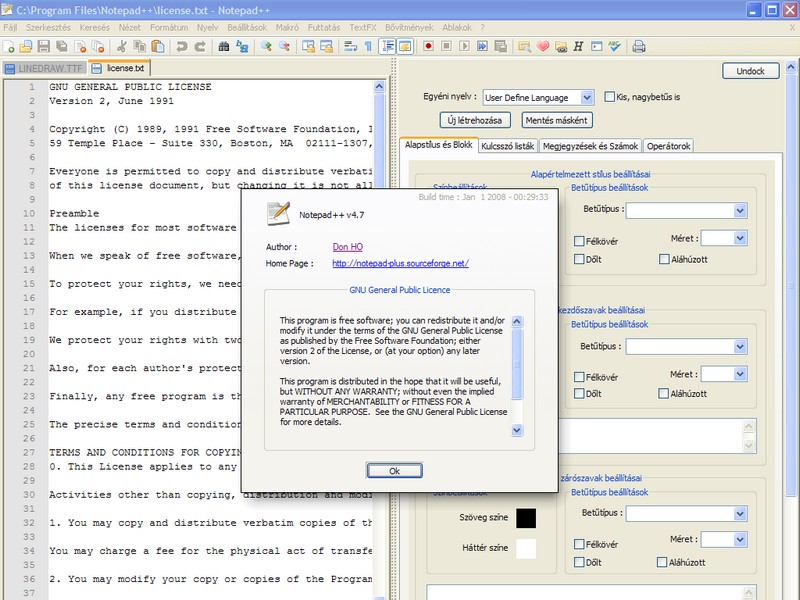Open Find with the binoculars icon

(223, 47)
